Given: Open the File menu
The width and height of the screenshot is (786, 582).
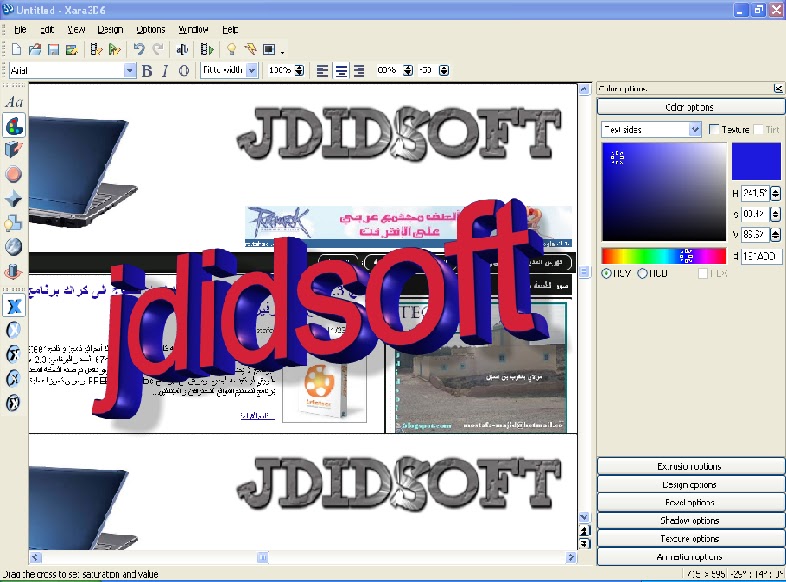Looking at the screenshot, I should tap(20, 30).
